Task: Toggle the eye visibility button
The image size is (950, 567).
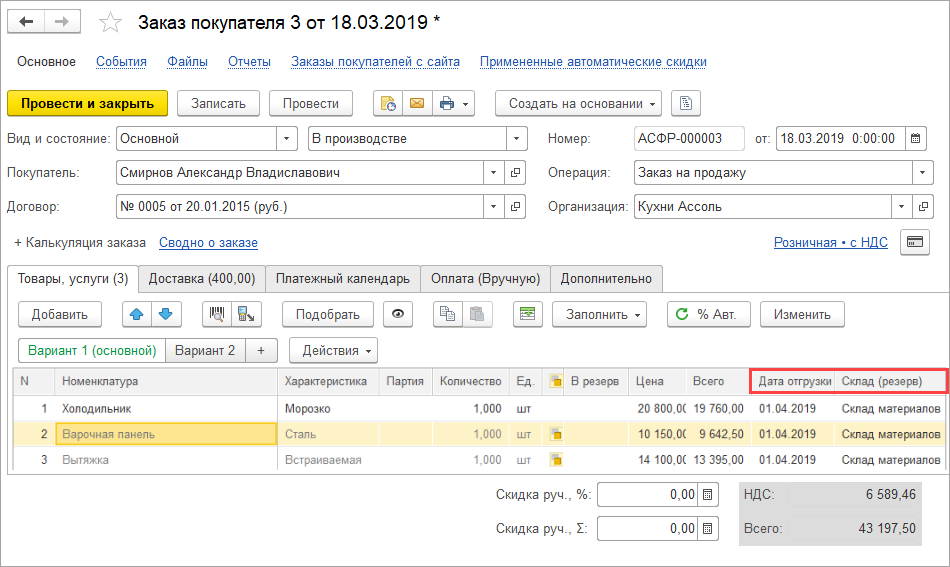Action: click(399, 314)
